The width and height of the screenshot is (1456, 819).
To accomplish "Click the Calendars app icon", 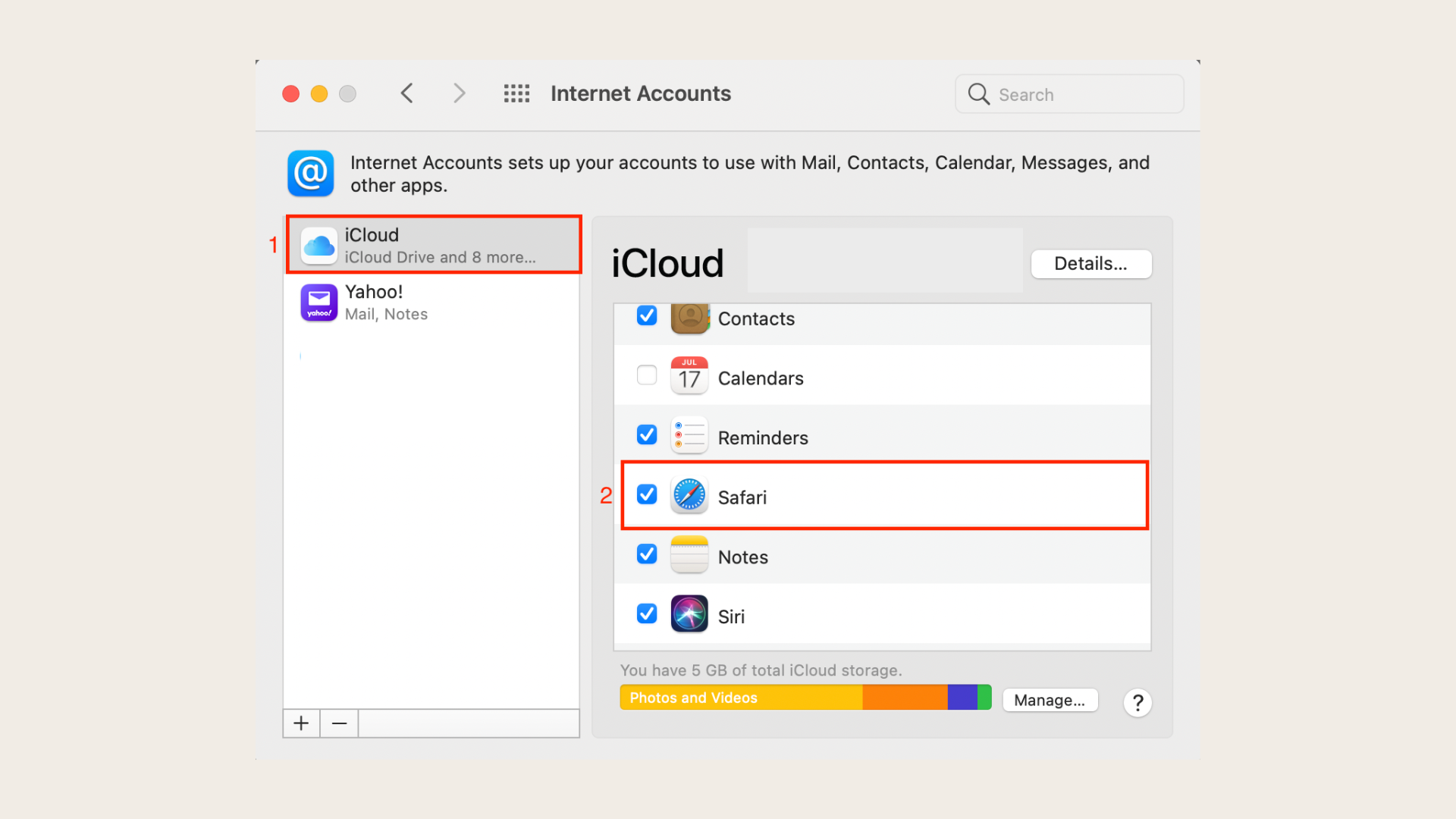I will pos(689,375).
